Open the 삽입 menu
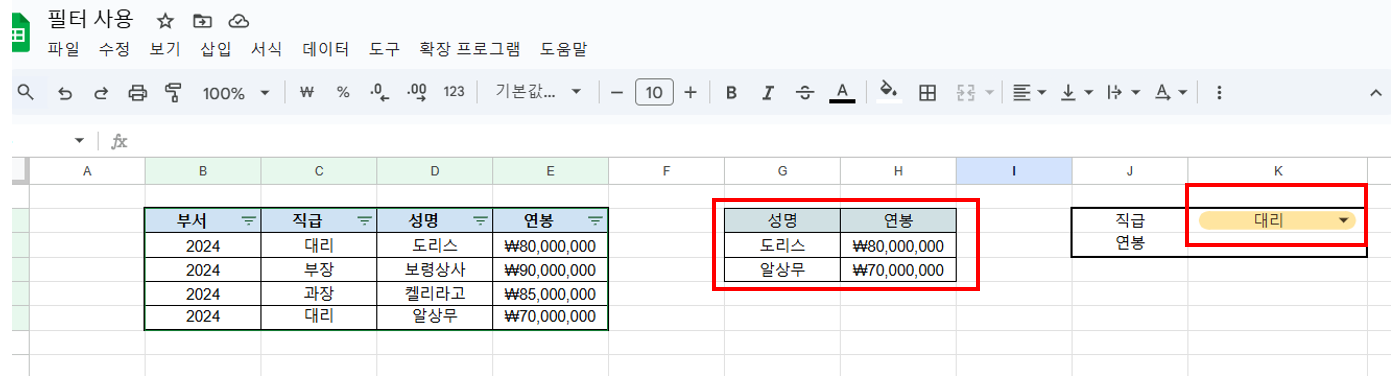Screen dimensions: 1391x376 pos(215,48)
